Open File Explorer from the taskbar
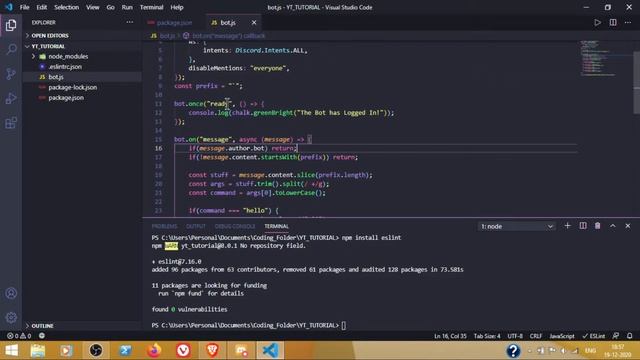Screen dimensions: 640x360 38,351
